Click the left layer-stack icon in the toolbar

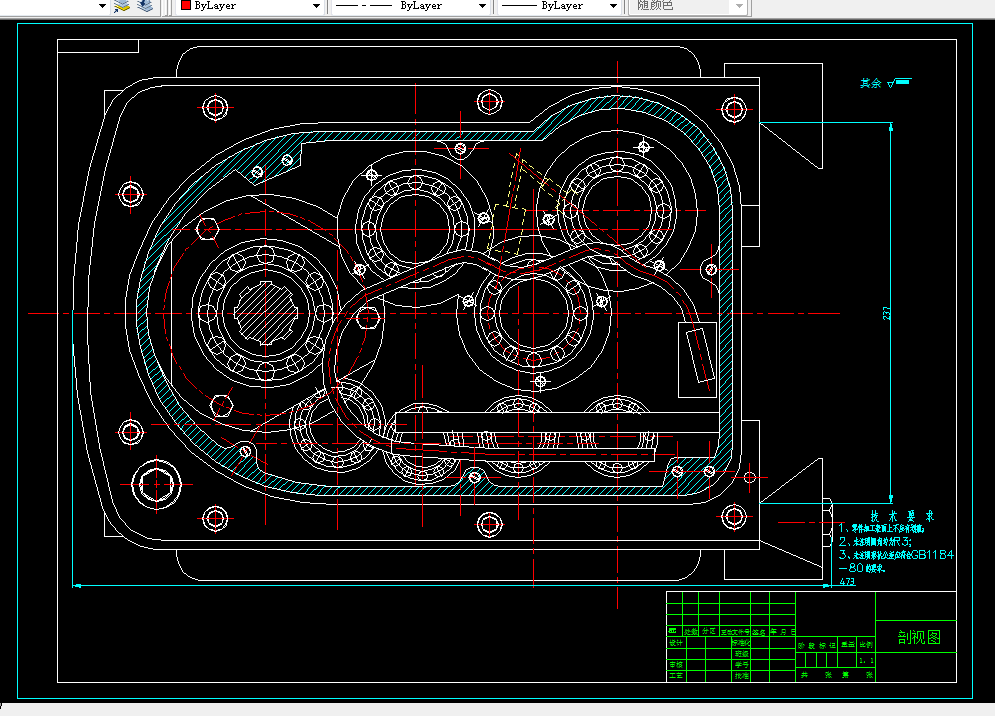122,6
